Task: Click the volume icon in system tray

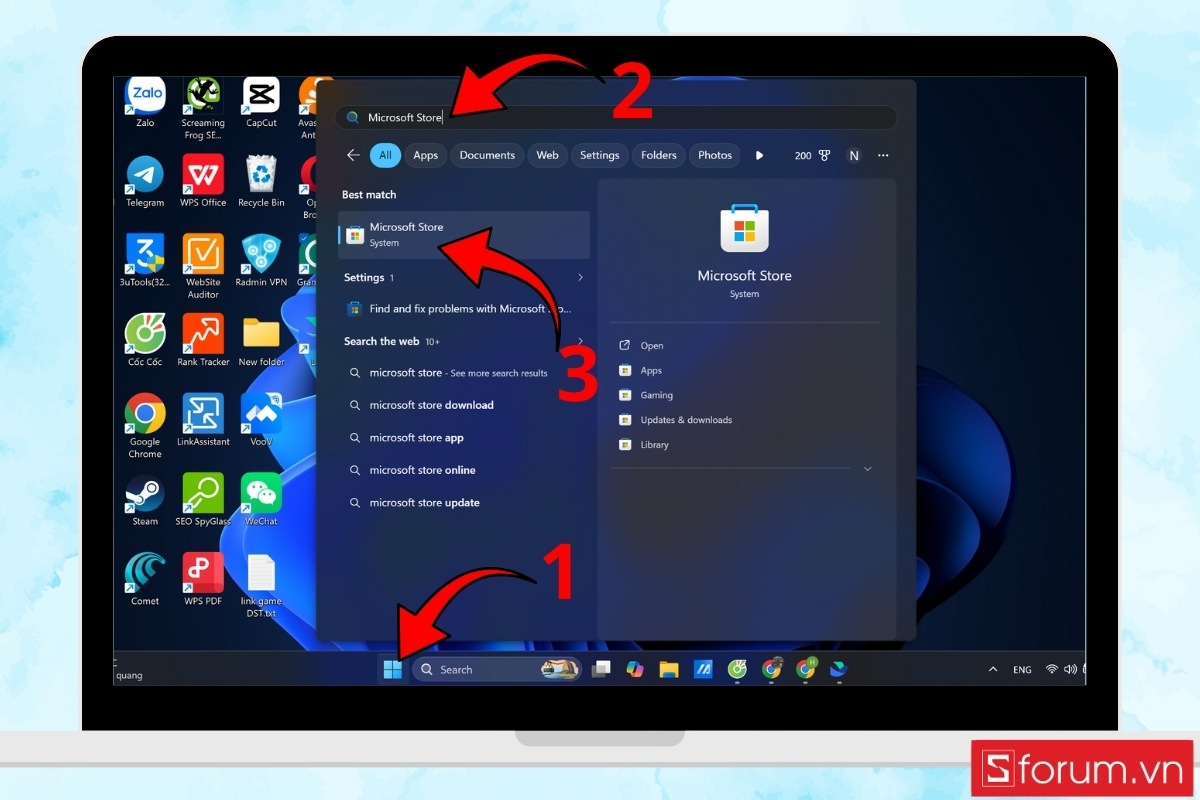Action: click(x=1070, y=669)
